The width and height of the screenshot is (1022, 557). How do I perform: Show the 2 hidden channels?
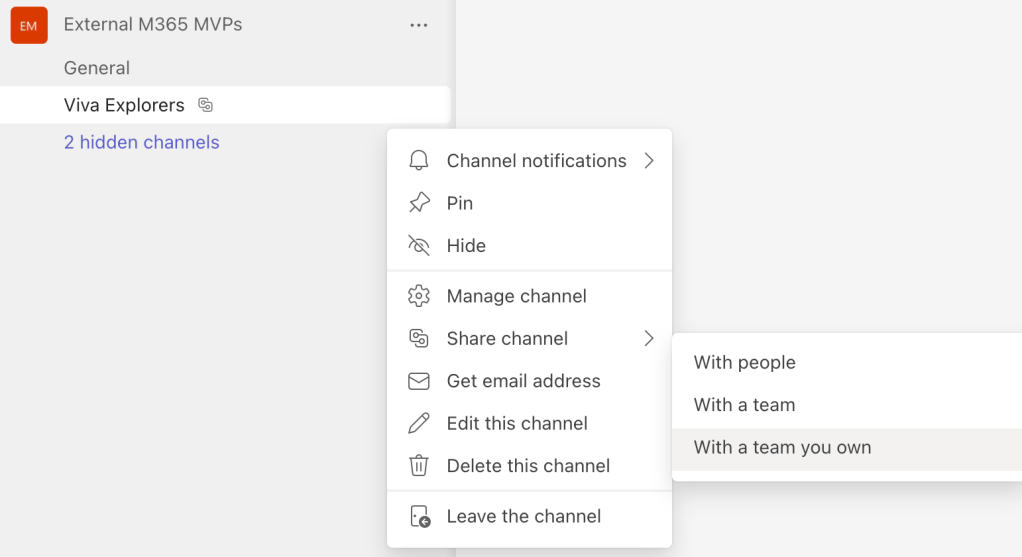pyautogui.click(x=141, y=142)
